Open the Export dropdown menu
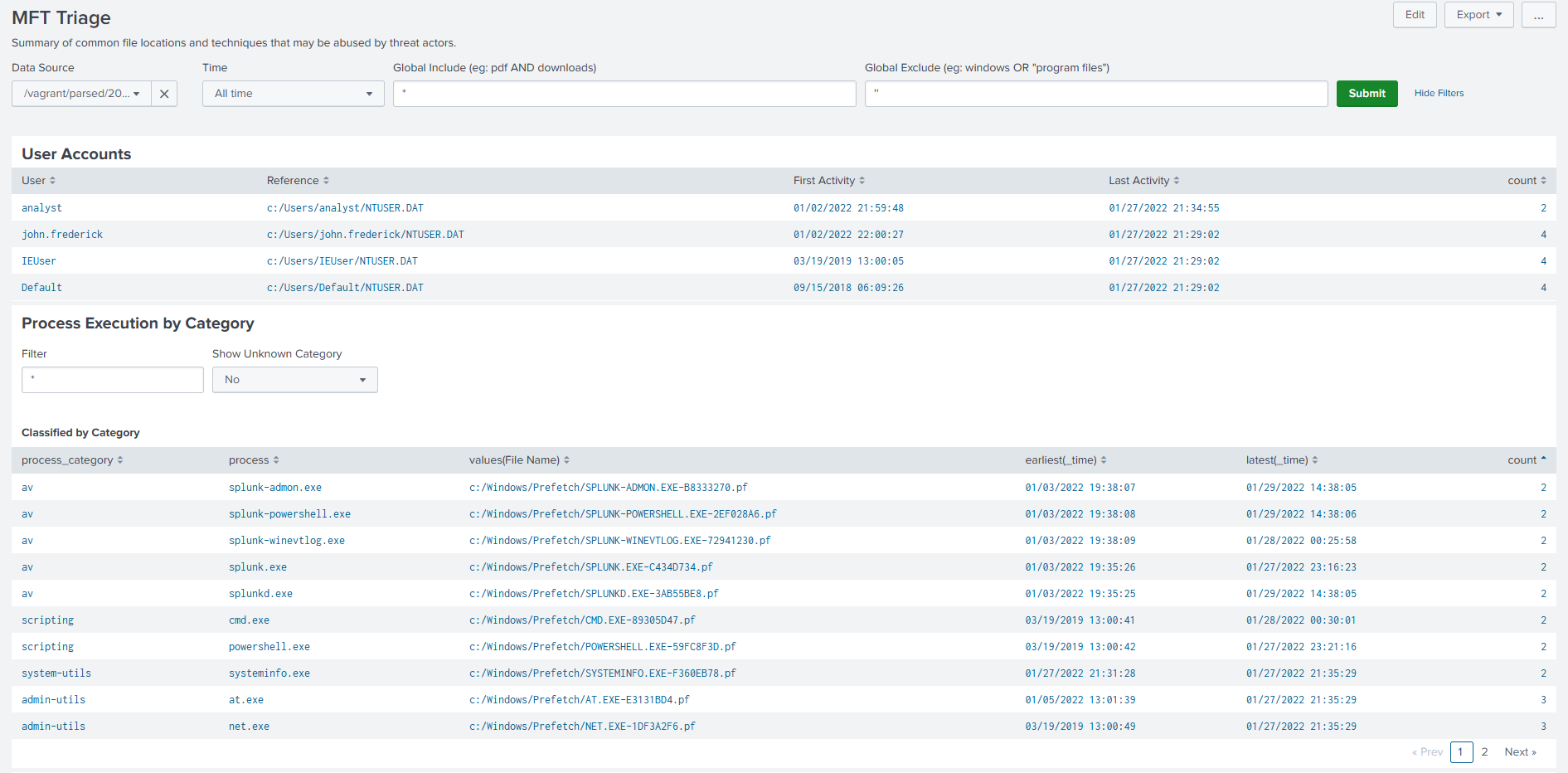 [1478, 14]
